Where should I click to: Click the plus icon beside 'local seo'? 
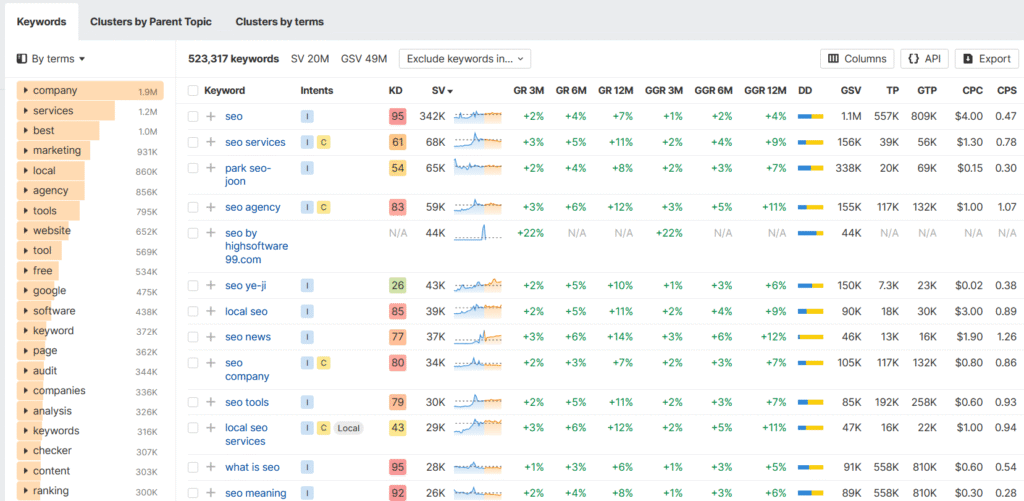[x=211, y=311]
